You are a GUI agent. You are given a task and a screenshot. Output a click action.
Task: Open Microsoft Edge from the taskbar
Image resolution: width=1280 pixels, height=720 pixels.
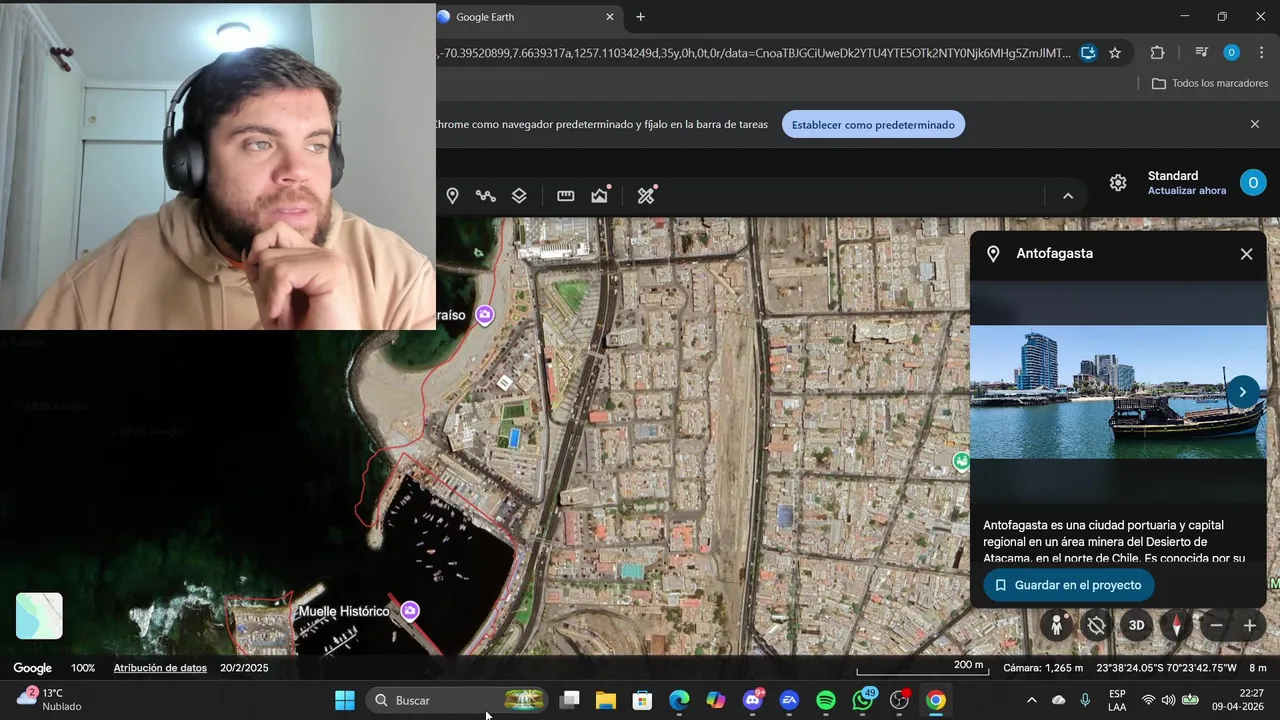(679, 700)
